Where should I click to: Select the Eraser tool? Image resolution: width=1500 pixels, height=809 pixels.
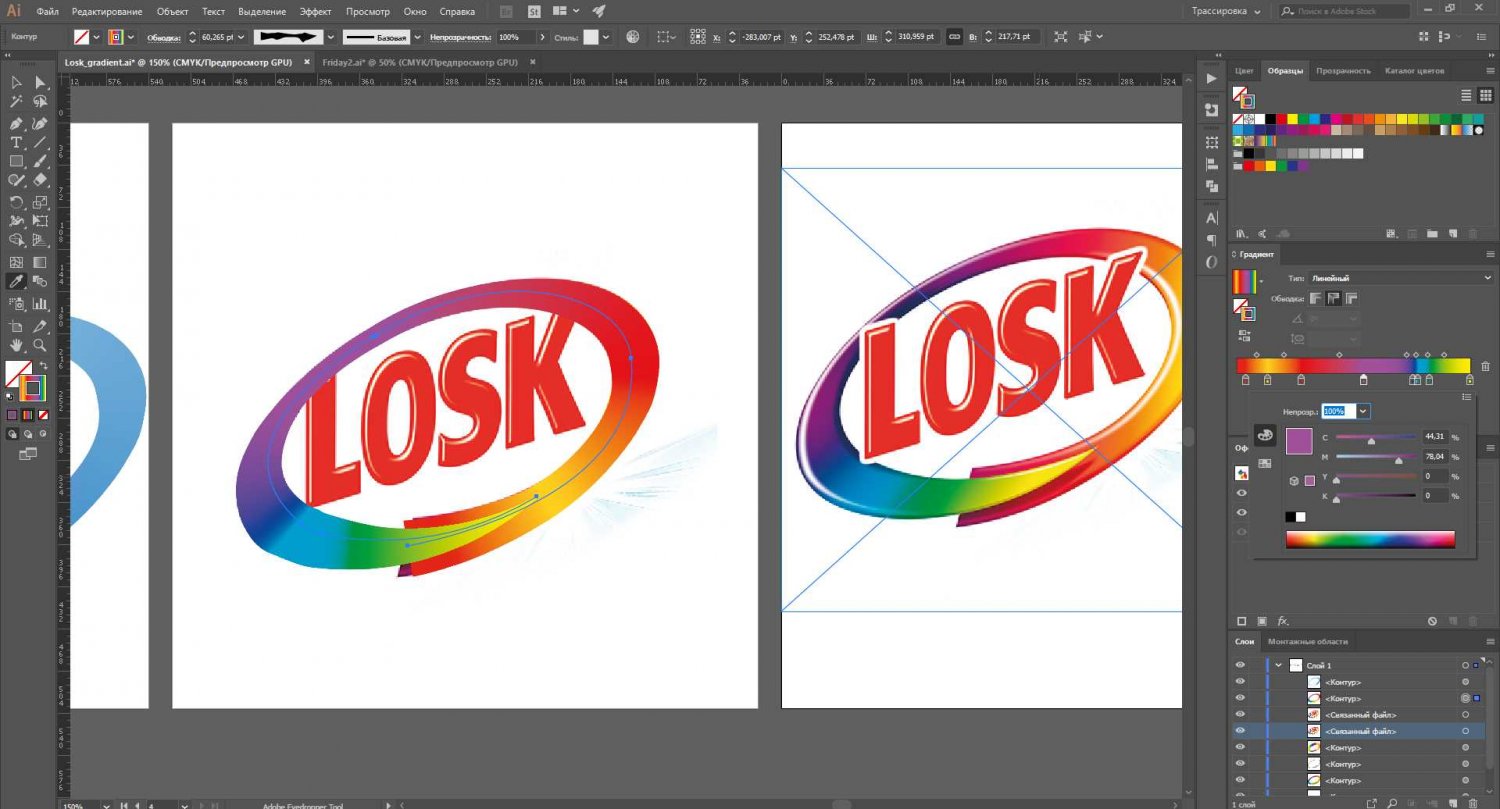point(40,181)
